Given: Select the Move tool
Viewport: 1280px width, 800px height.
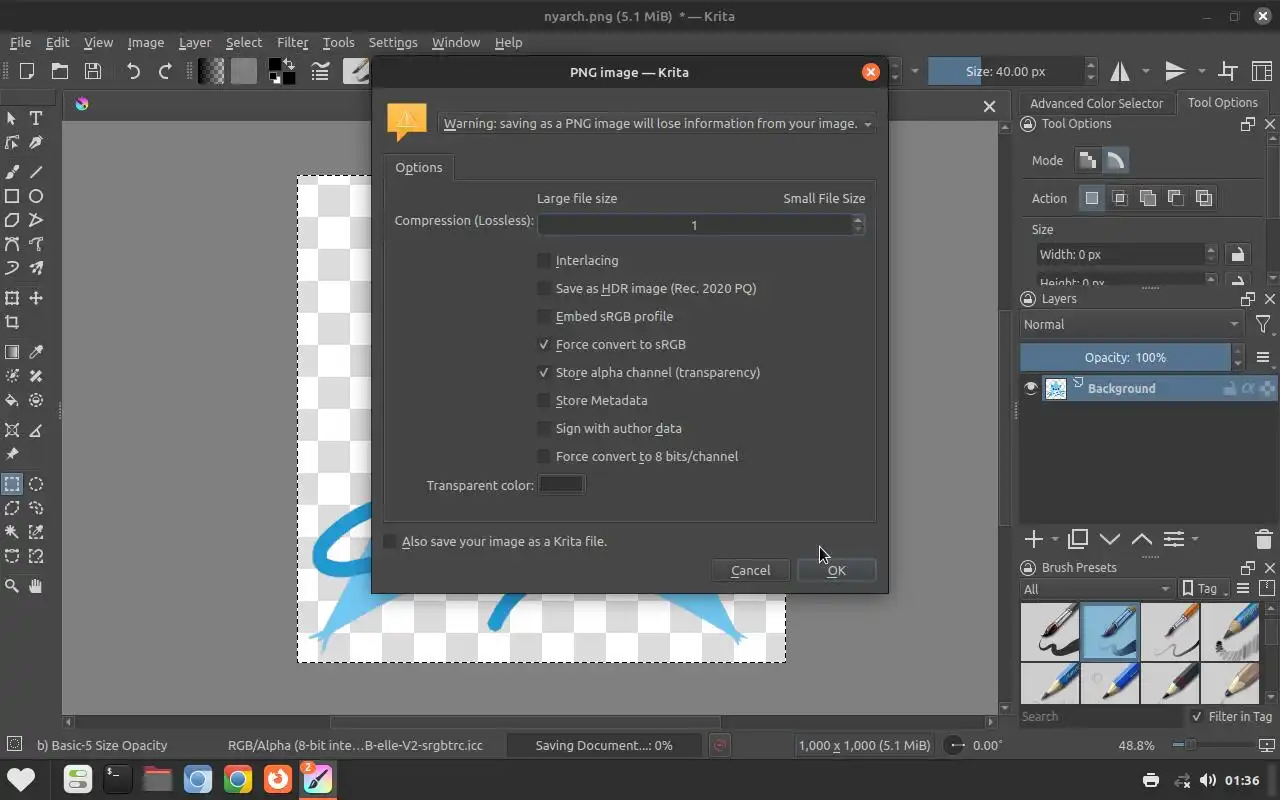Looking at the screenshot, I should tap(36, 298).
